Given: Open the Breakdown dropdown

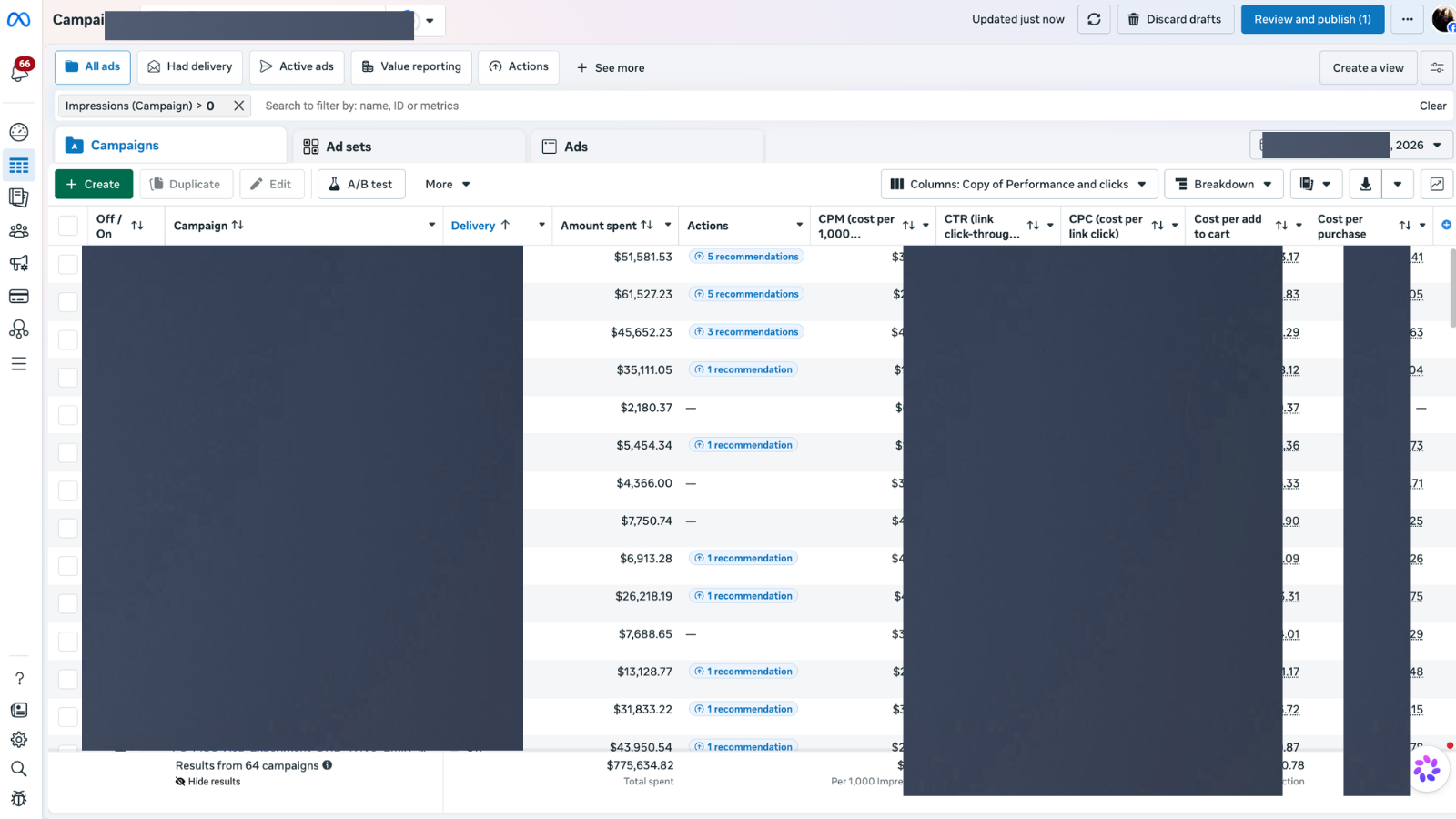Looking at the screenshot, I should (1224, 184).
